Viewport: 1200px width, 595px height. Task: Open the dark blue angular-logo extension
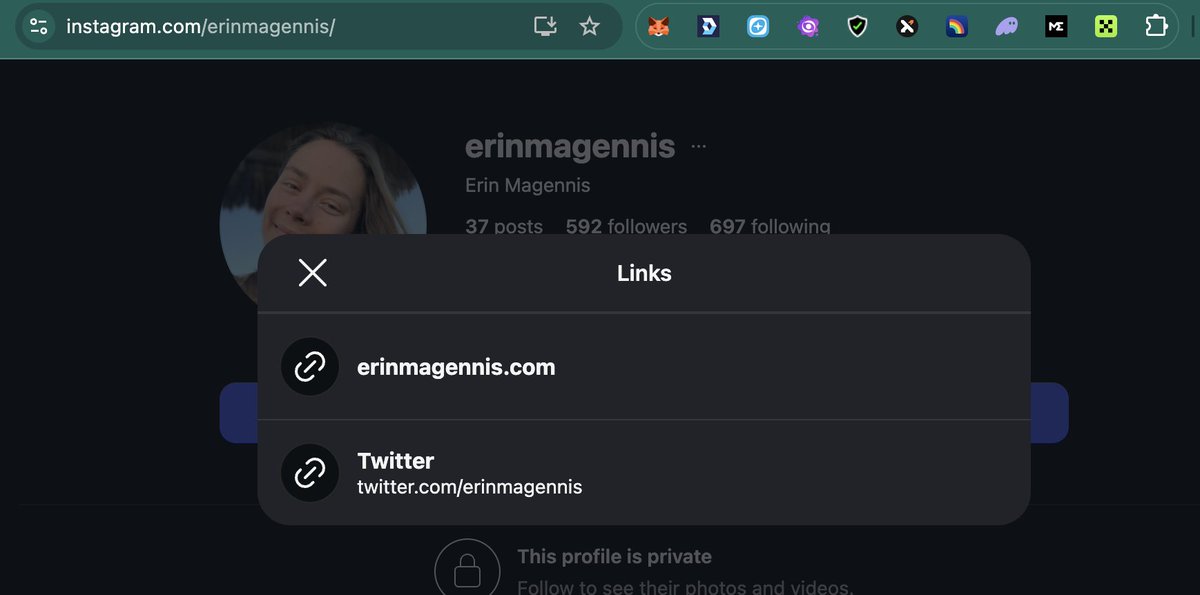708,27
